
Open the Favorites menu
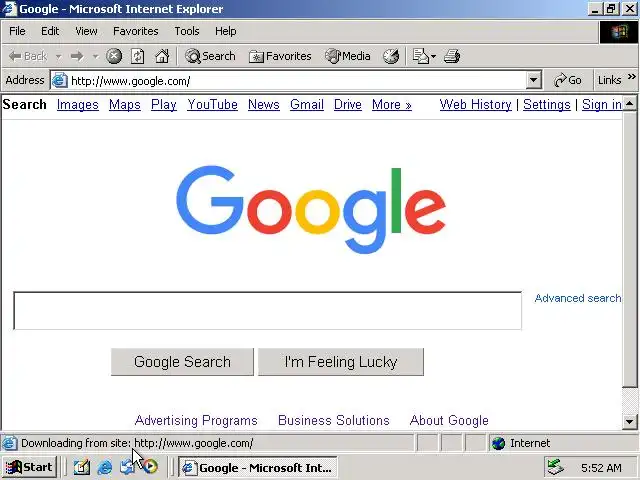136,31
